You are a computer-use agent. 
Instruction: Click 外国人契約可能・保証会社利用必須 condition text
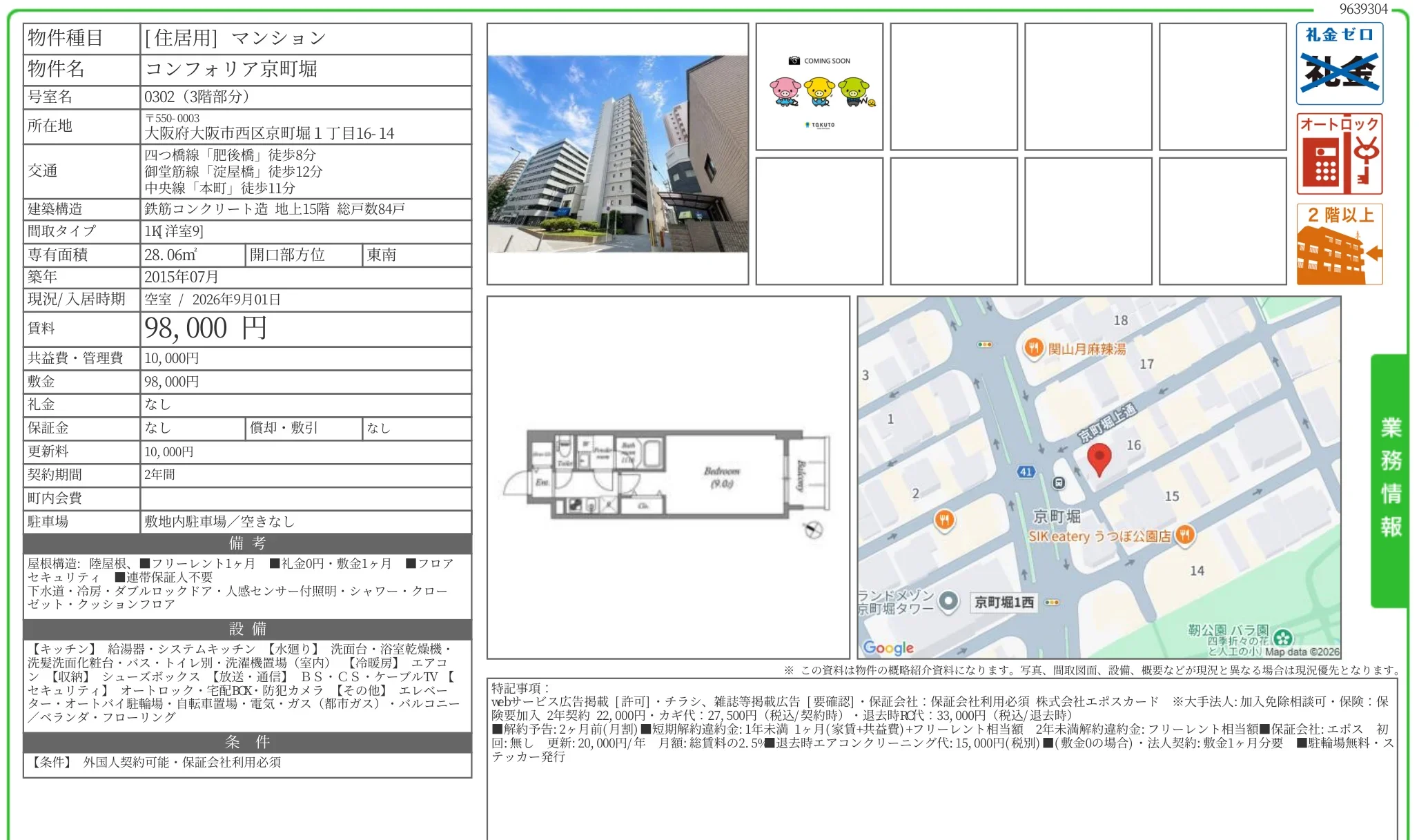point(182,762)
